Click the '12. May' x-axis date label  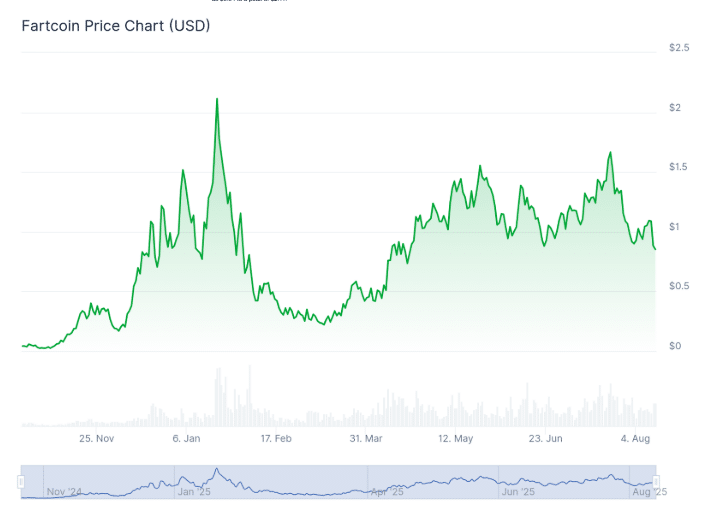[456, 439]
